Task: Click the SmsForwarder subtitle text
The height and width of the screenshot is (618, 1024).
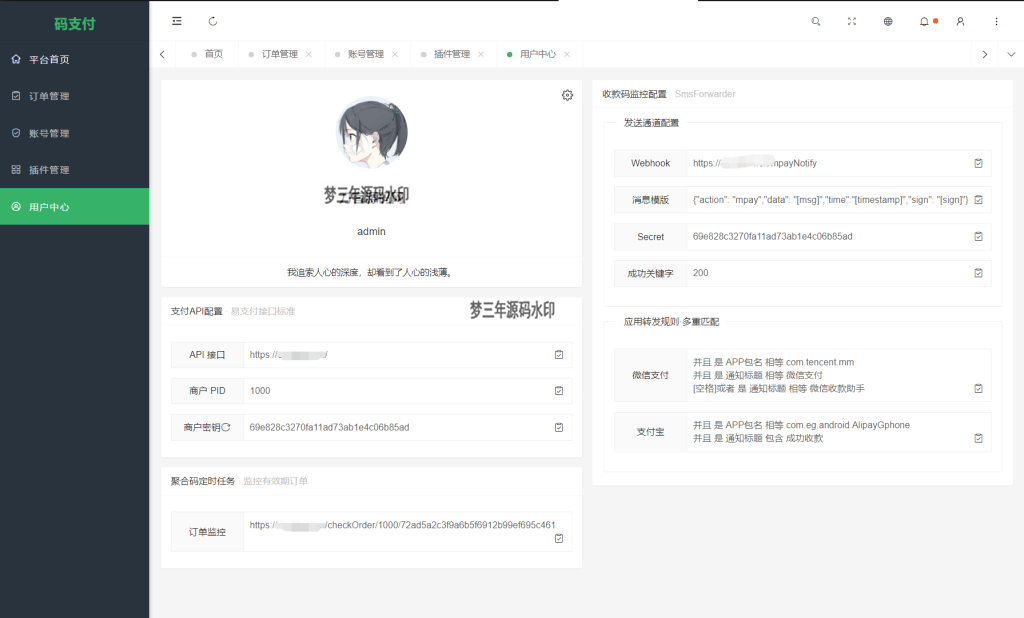Action: pyautogui.click(x=705, y=94)
